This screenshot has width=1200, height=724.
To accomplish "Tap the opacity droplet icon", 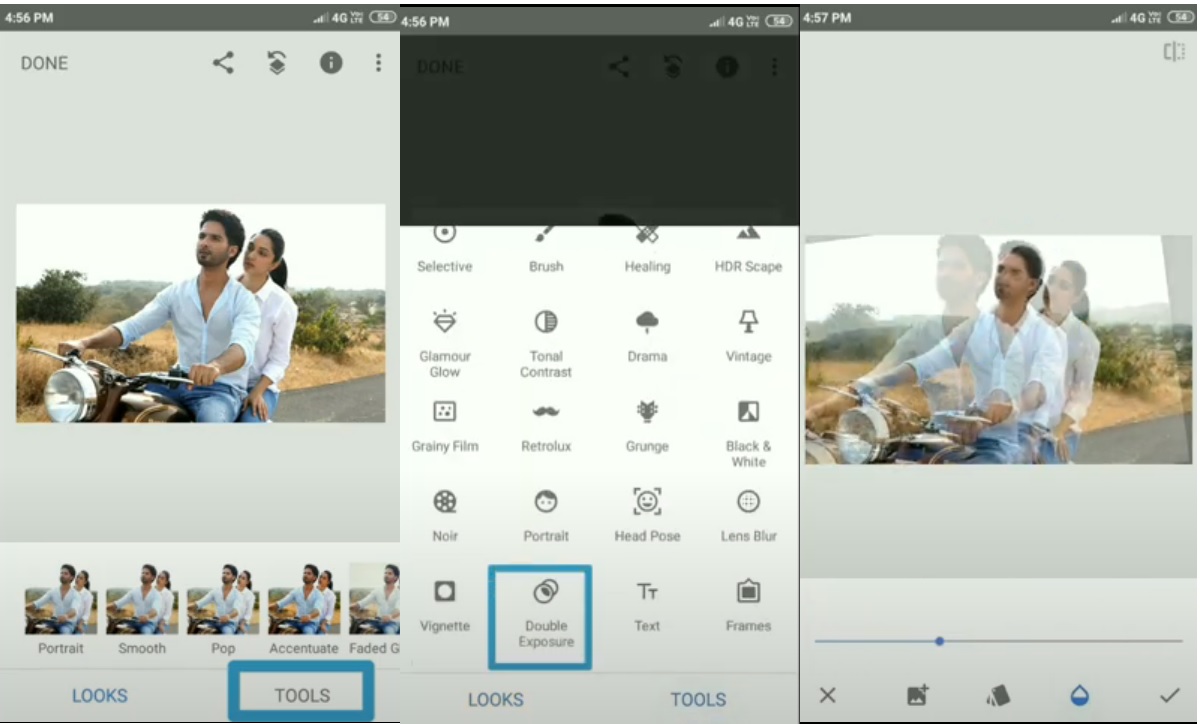I will tap(1080, 695).
